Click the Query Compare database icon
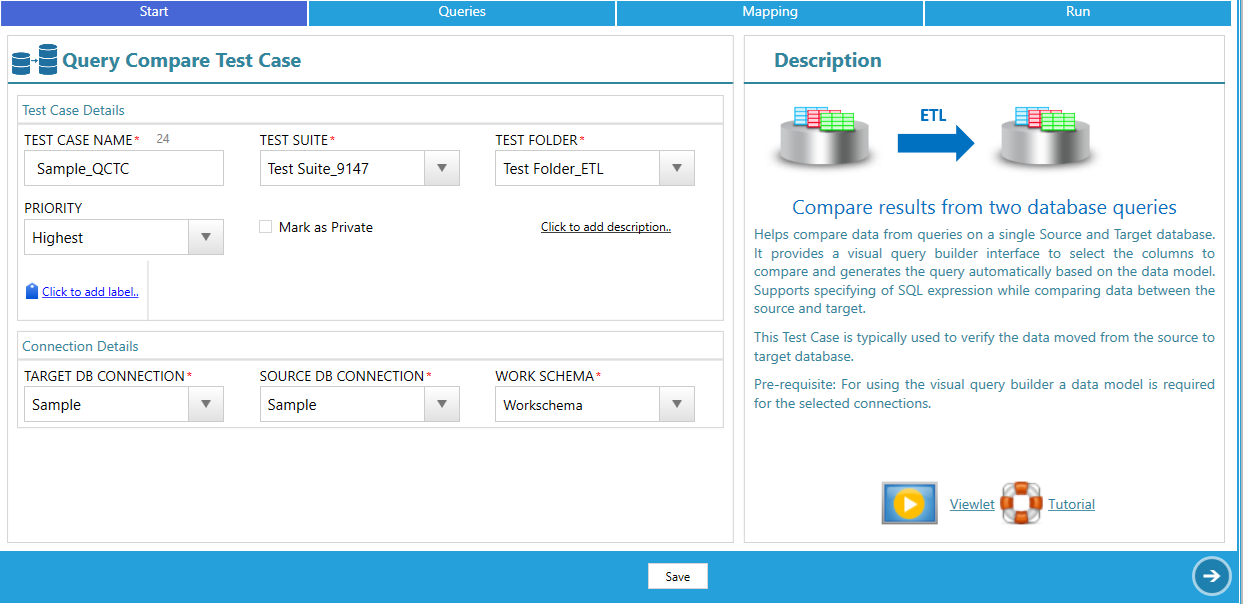This screenshot has width=1243, height=604. coord(34,61)
